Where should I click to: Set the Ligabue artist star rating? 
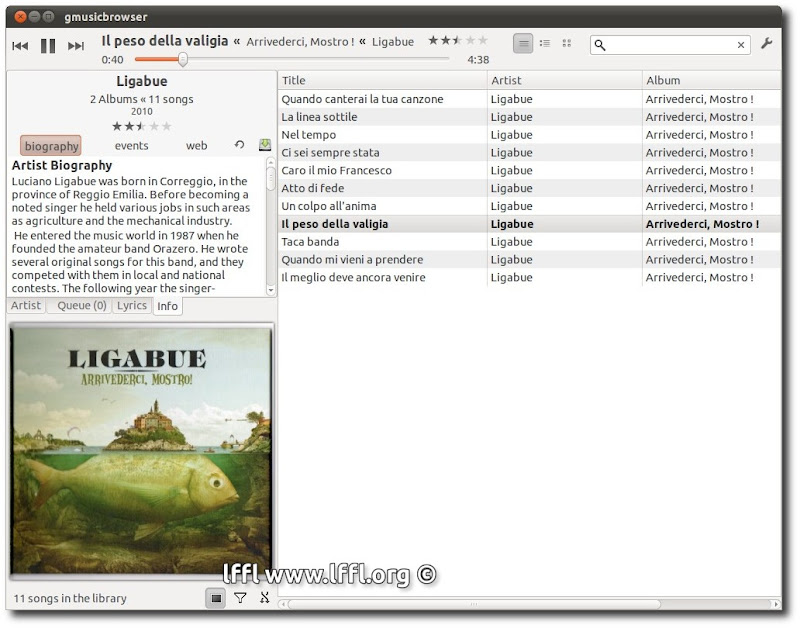click(x=141, y=126)
